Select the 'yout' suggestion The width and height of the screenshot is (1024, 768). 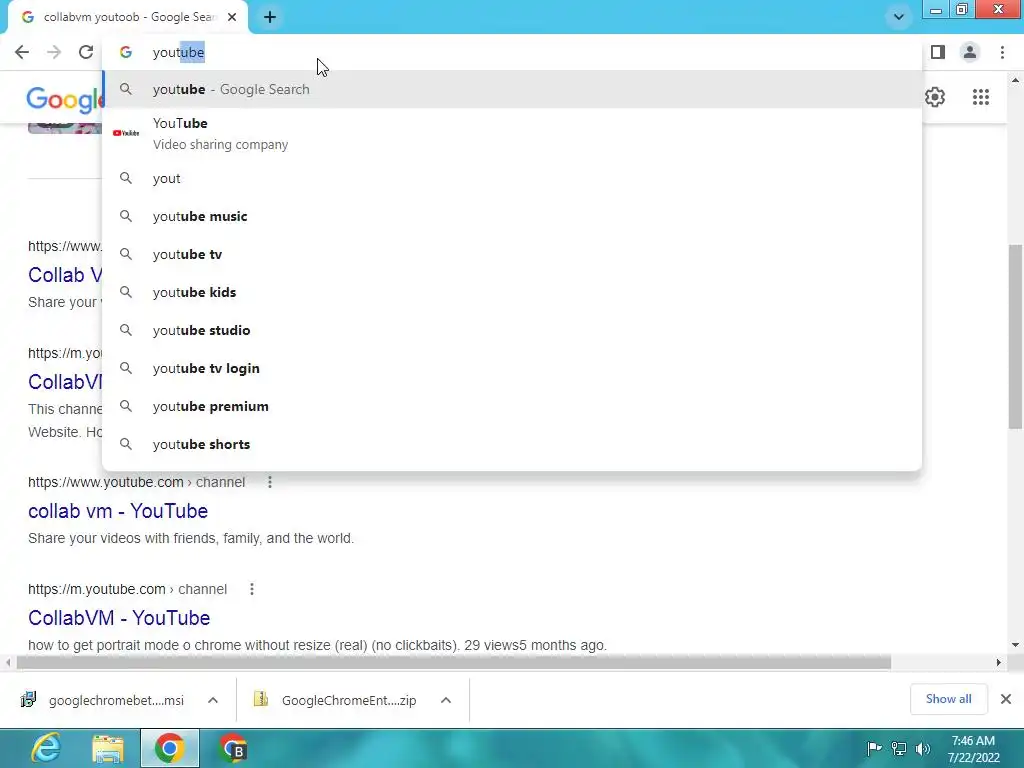click(513, 178)
